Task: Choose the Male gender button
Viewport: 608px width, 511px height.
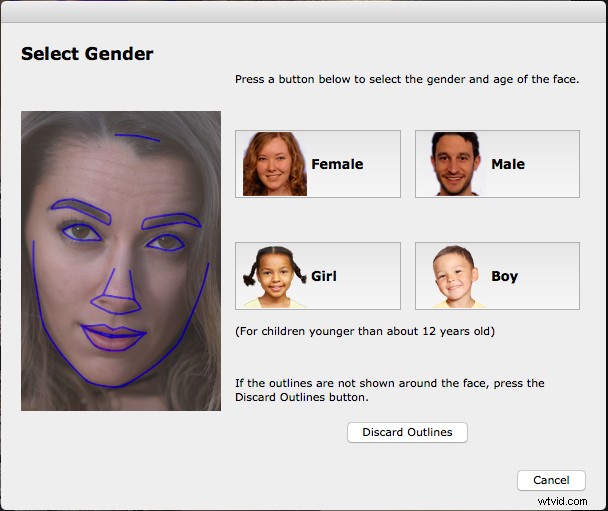Action: 497,164
